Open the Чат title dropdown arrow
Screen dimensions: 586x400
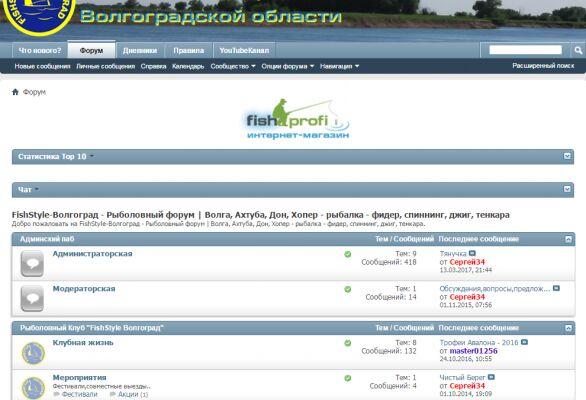click(x=37, y=190)
